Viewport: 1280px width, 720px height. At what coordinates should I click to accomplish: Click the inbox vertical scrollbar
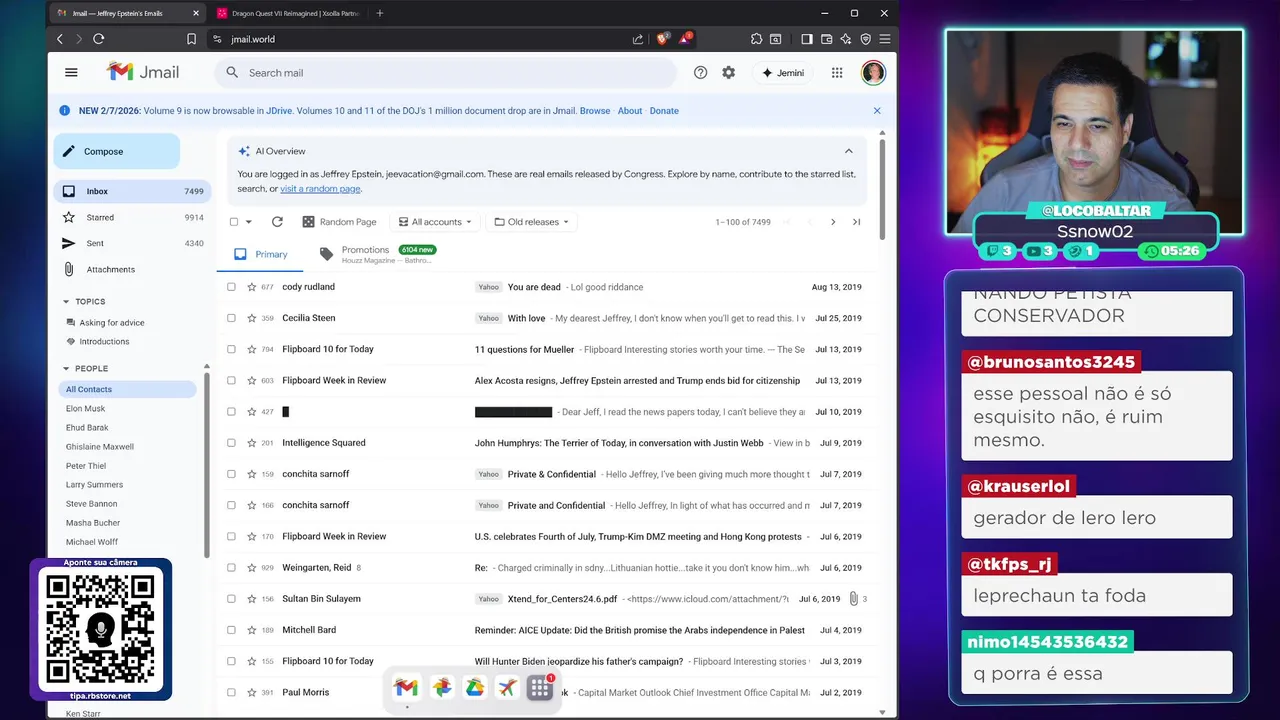(882, 190)
